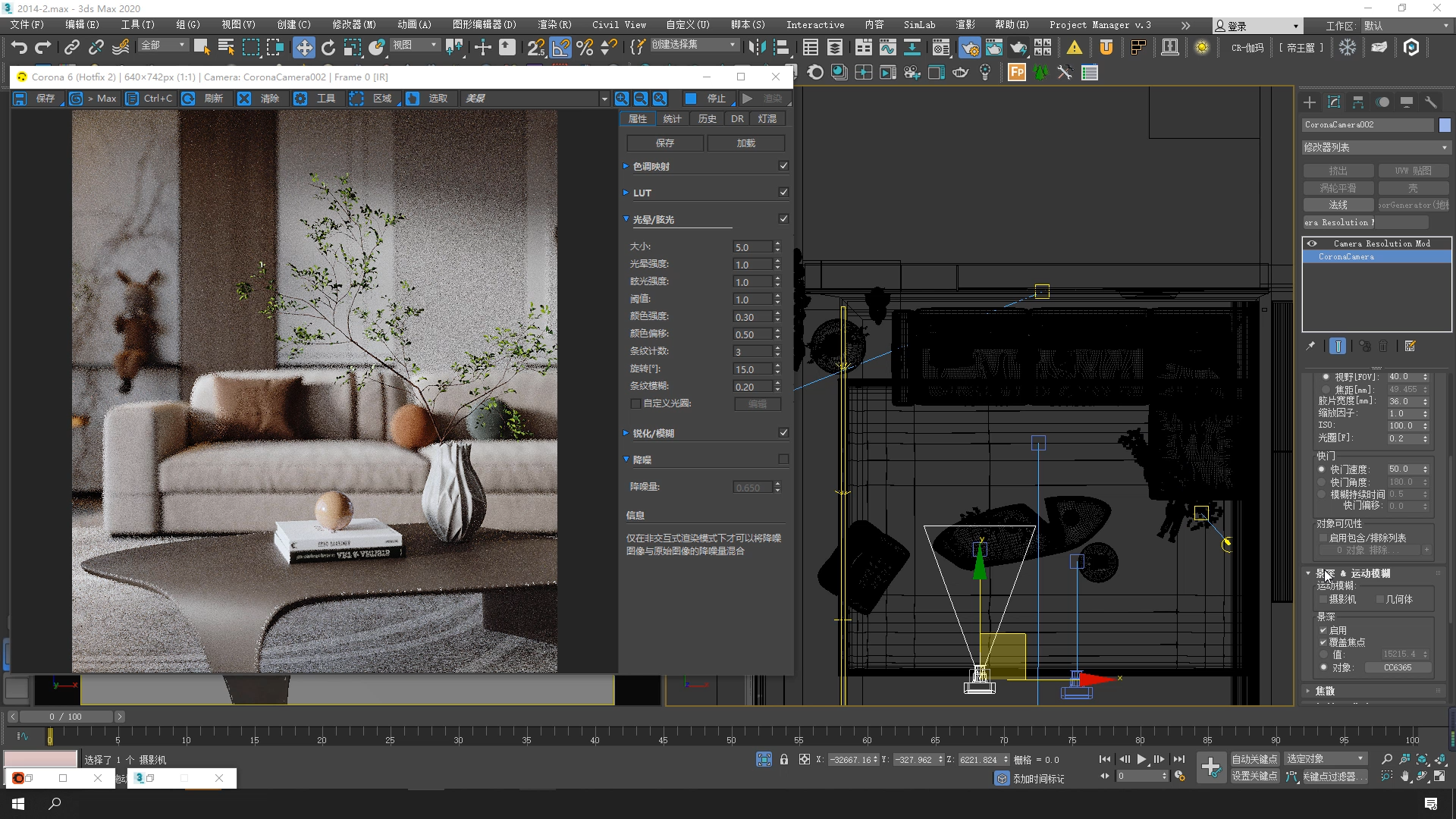The width and height of the screenshot is (1456, 819).
Task: Click the Corona frame buffer zoom-in icon
Action: (x=622, y=99)
